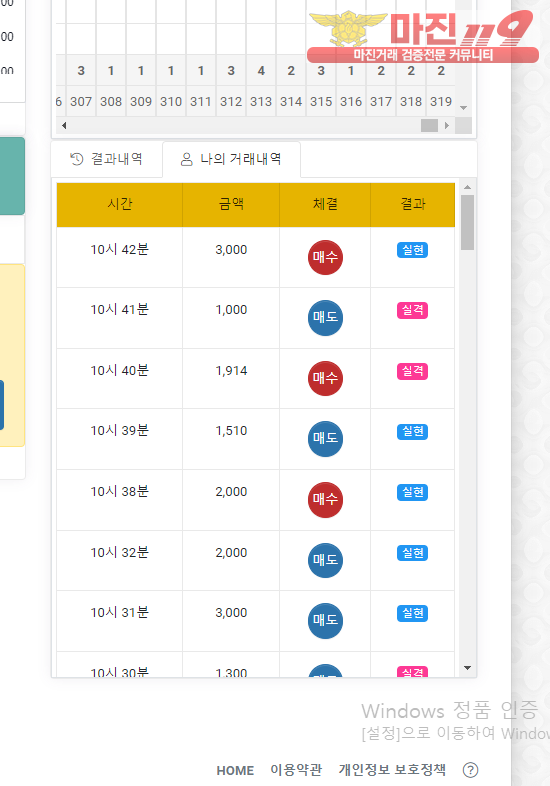Click the 2,000 amount in the 10시 32분 row
Image resolution: width=550 pixels, height=786 pixels.
[x=231, y=553]
